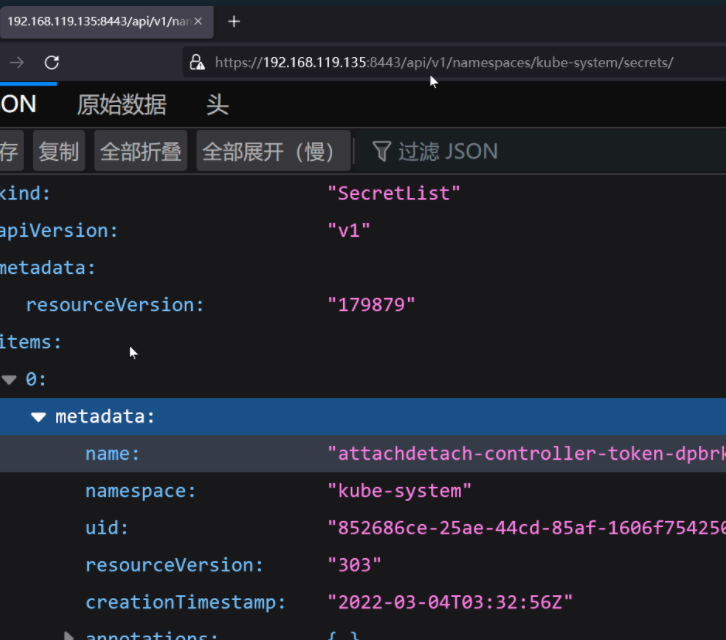Select the namespace key

141,491
